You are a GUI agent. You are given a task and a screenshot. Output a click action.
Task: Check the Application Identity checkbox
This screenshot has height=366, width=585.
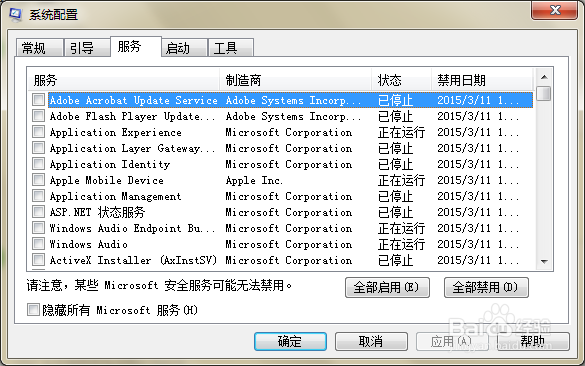pyautogui.click(x=38, y=164)
